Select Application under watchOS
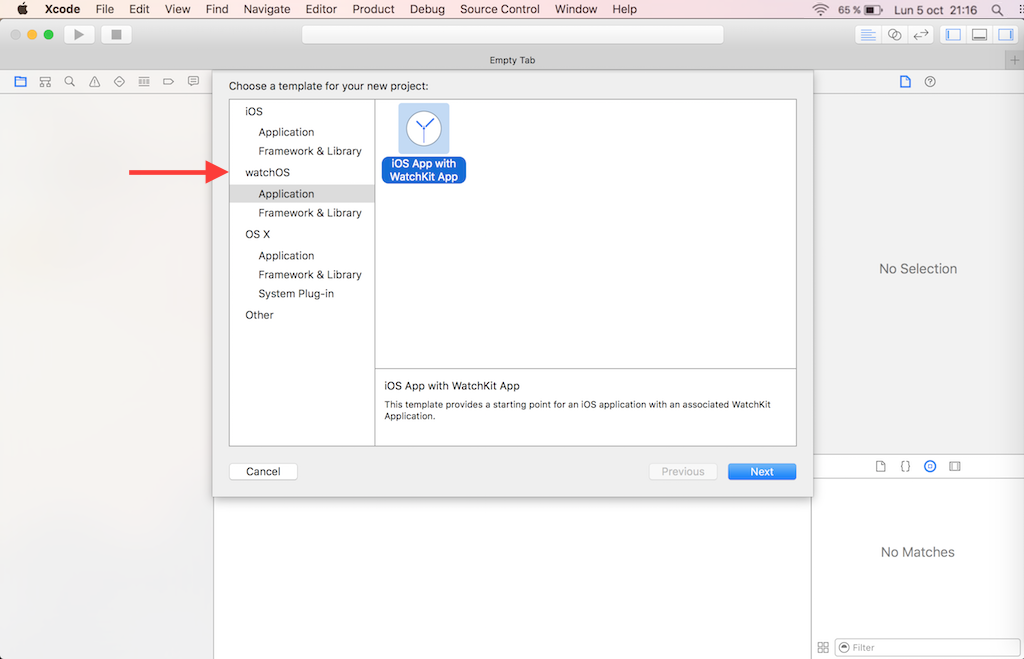The image size is (1024, 659). (x=286, y=194)
